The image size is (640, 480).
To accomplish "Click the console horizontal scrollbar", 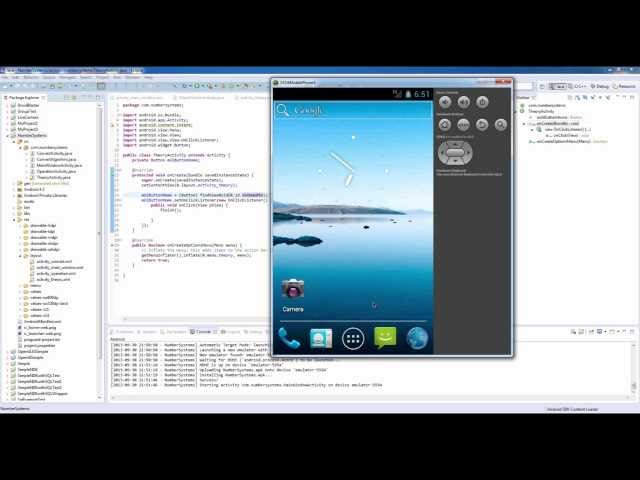I will point(371,397).
